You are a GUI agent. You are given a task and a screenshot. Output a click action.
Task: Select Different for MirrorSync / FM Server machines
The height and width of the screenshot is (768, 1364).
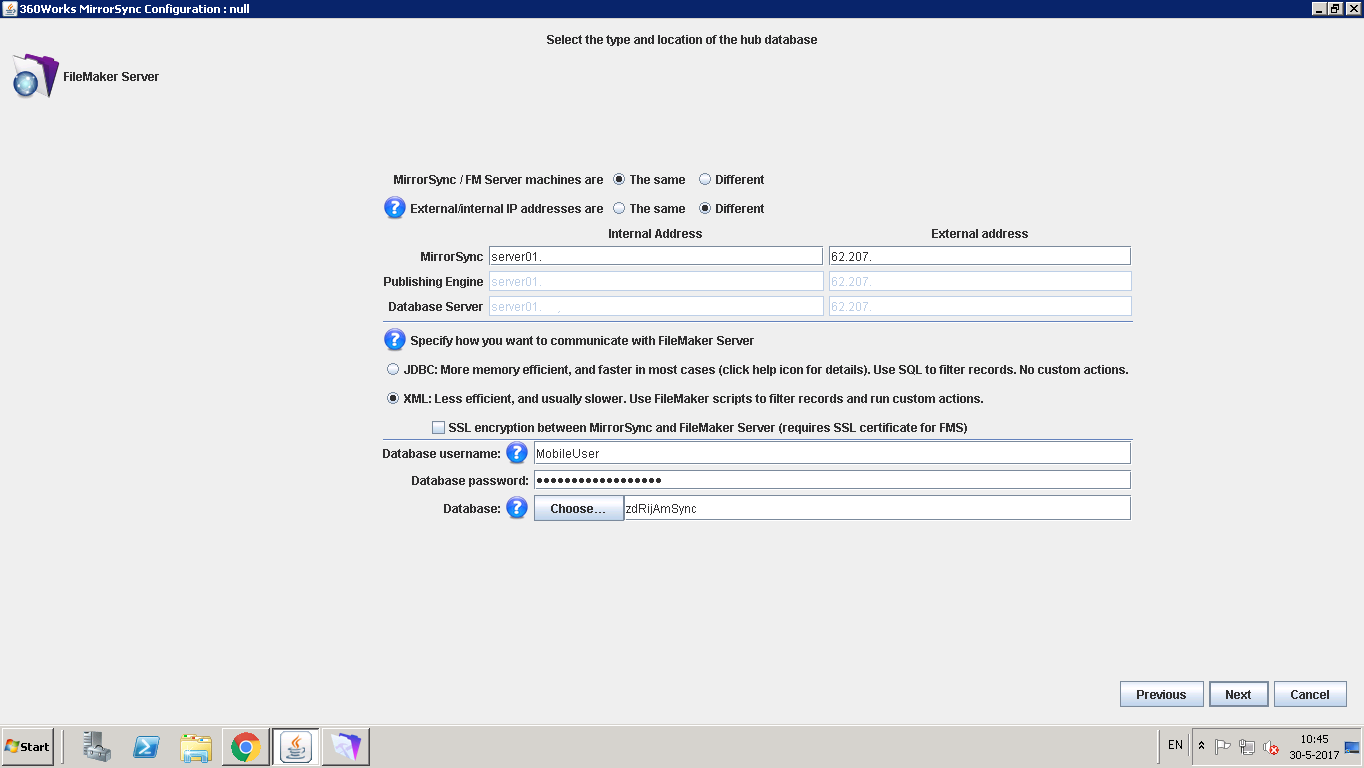pyautogui.click(x=705, y=180)
